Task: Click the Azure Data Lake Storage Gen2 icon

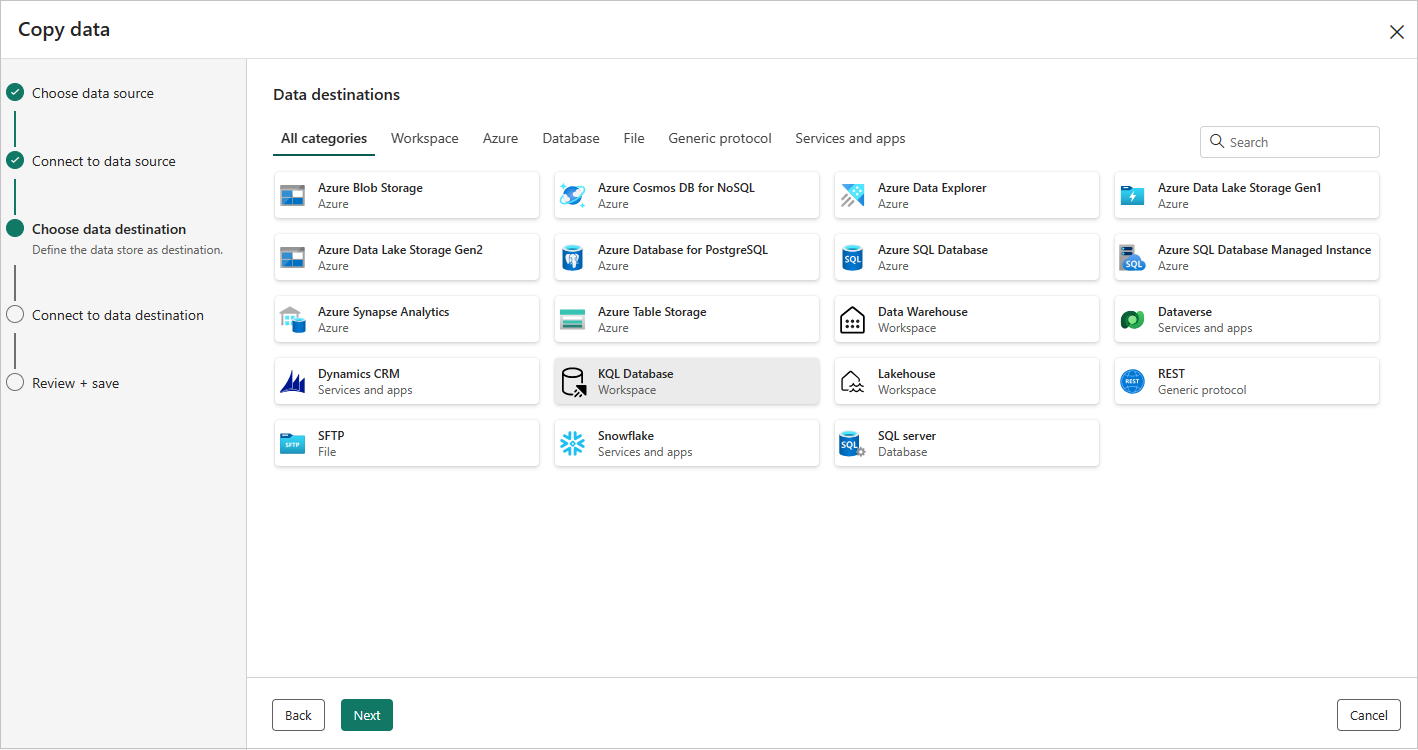Action: [292, 257]
